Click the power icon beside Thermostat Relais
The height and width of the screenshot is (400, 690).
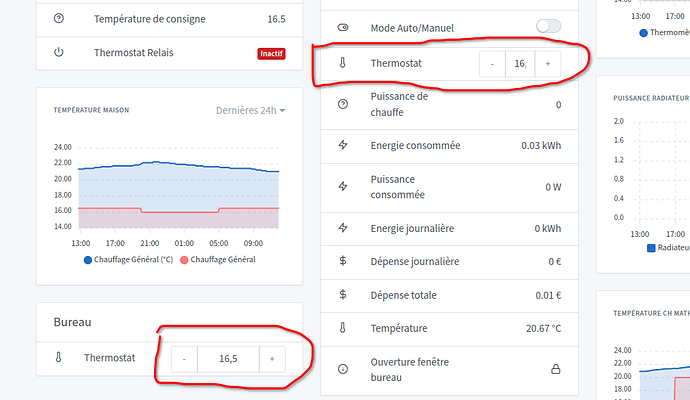click(58, 52)
